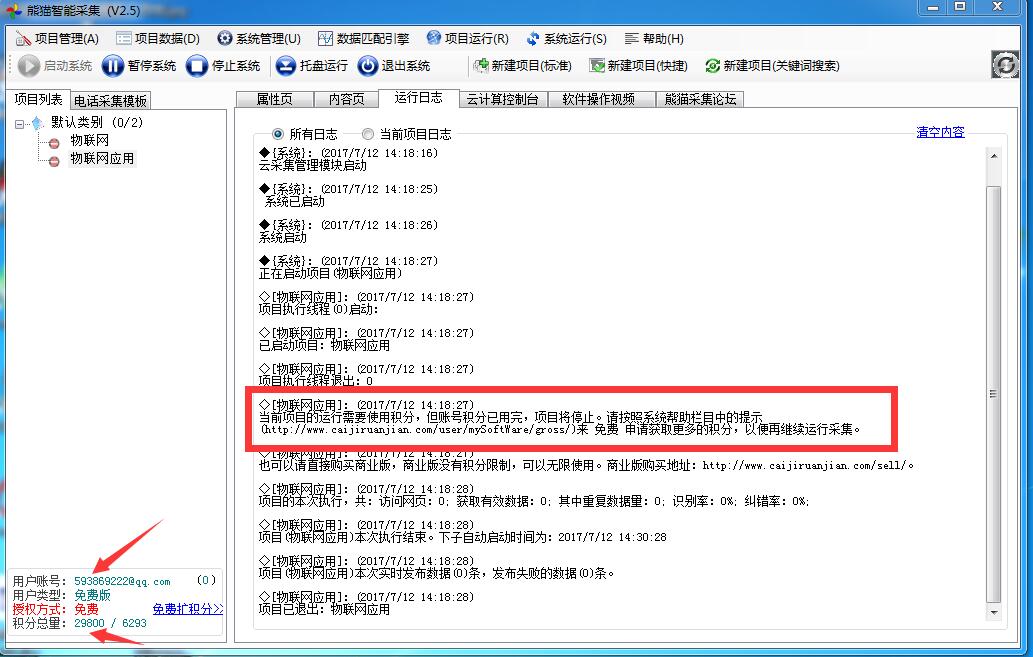Image resolution: width=1033 pixels, height=657 pixels.
Task: Click the 启动系统 play icon
Action: (x=27, y=66)
